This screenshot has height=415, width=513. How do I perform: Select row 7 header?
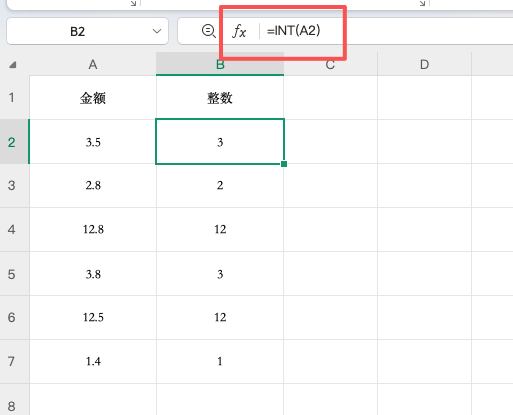tap(15, 361)
